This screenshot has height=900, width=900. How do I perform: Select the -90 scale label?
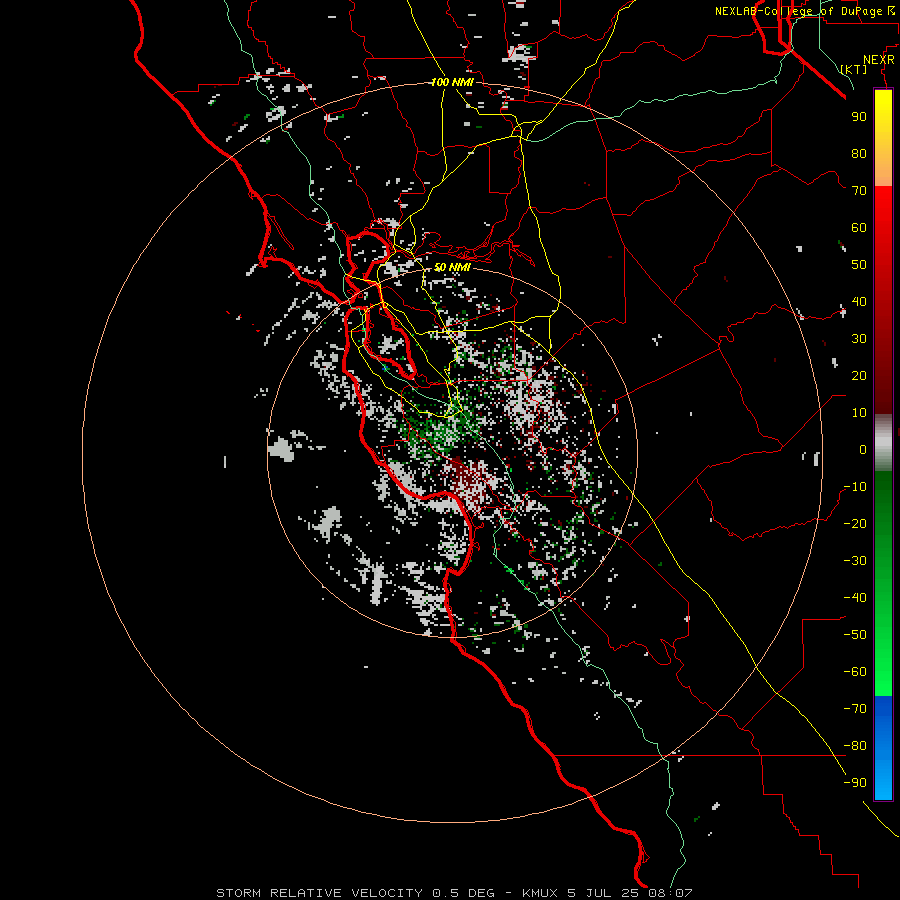coord(855,783)
